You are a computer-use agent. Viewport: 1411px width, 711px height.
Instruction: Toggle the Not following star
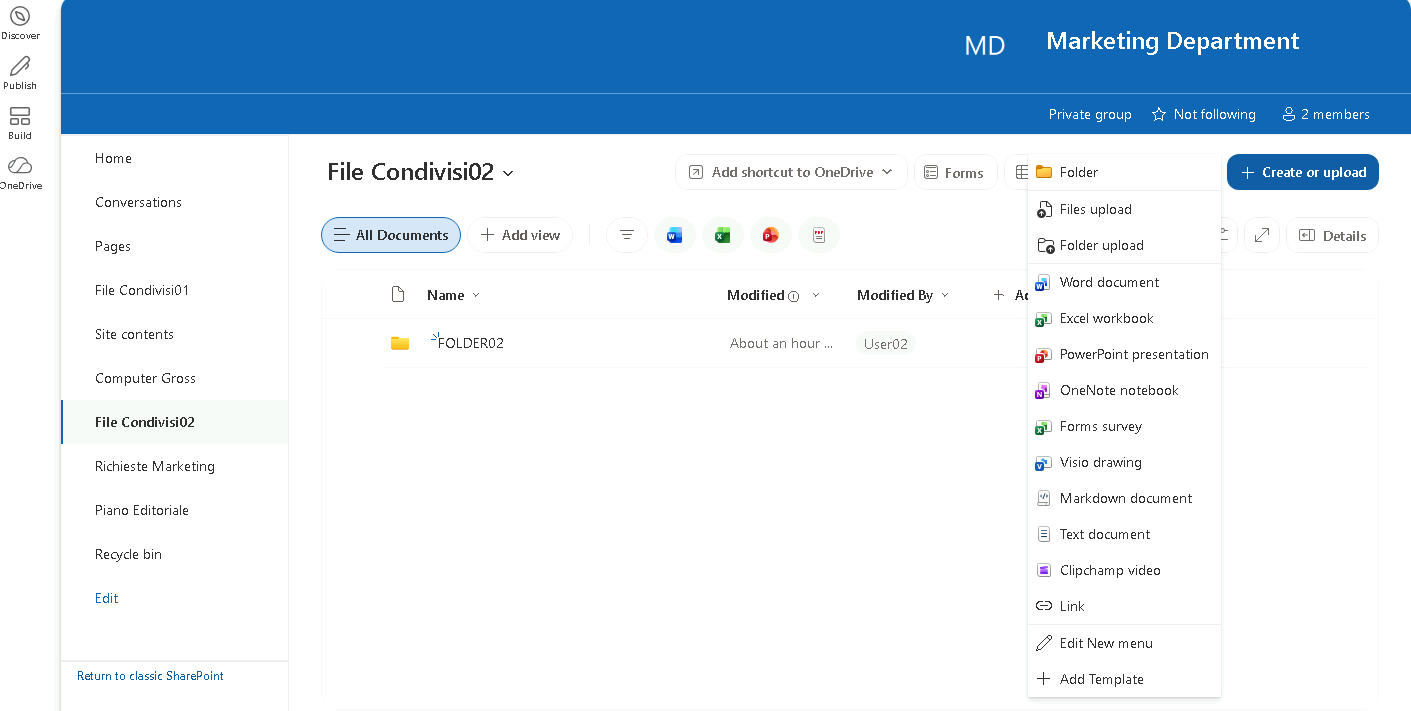click(1159, 114)
